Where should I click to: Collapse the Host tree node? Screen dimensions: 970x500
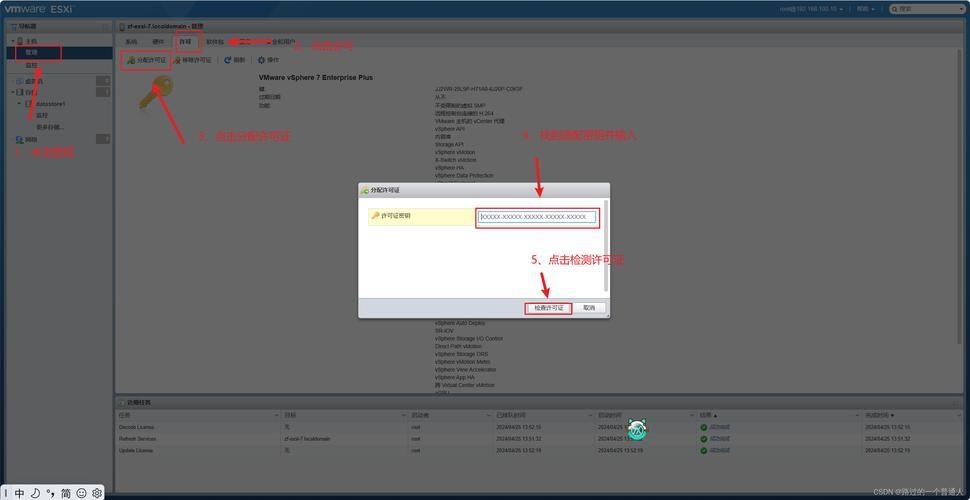tap(12, 41)
